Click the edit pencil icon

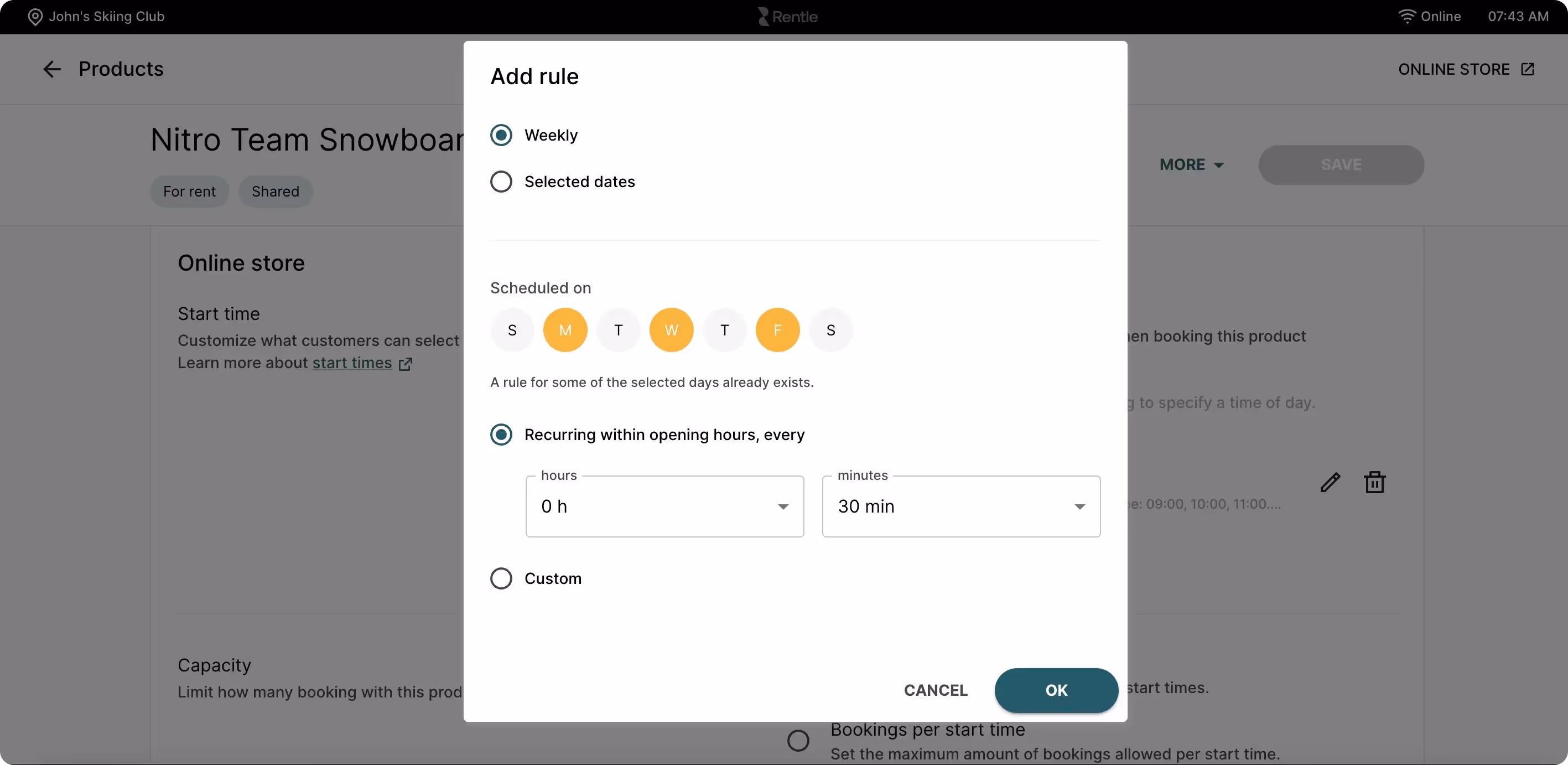coord(1331,481)
